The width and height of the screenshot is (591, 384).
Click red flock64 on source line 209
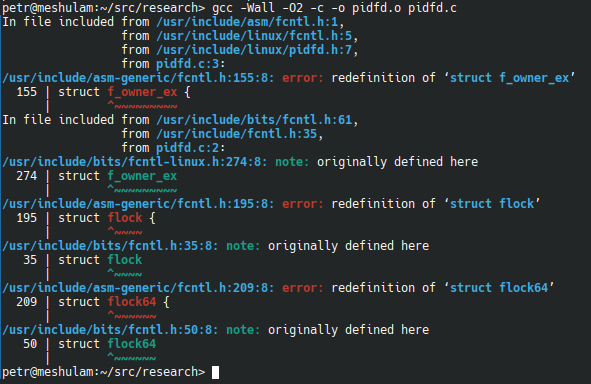click(x=132, y=302)
